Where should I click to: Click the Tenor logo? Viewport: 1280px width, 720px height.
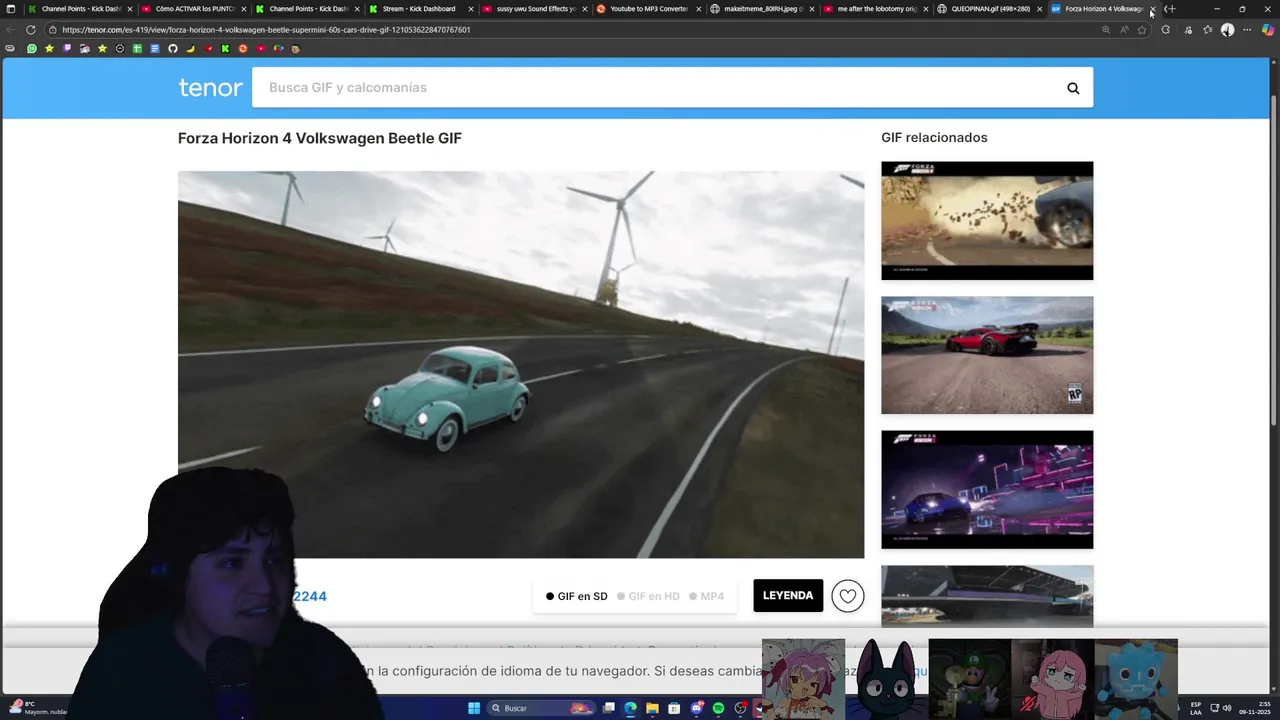pyautogui.click(x=210, y=88)
